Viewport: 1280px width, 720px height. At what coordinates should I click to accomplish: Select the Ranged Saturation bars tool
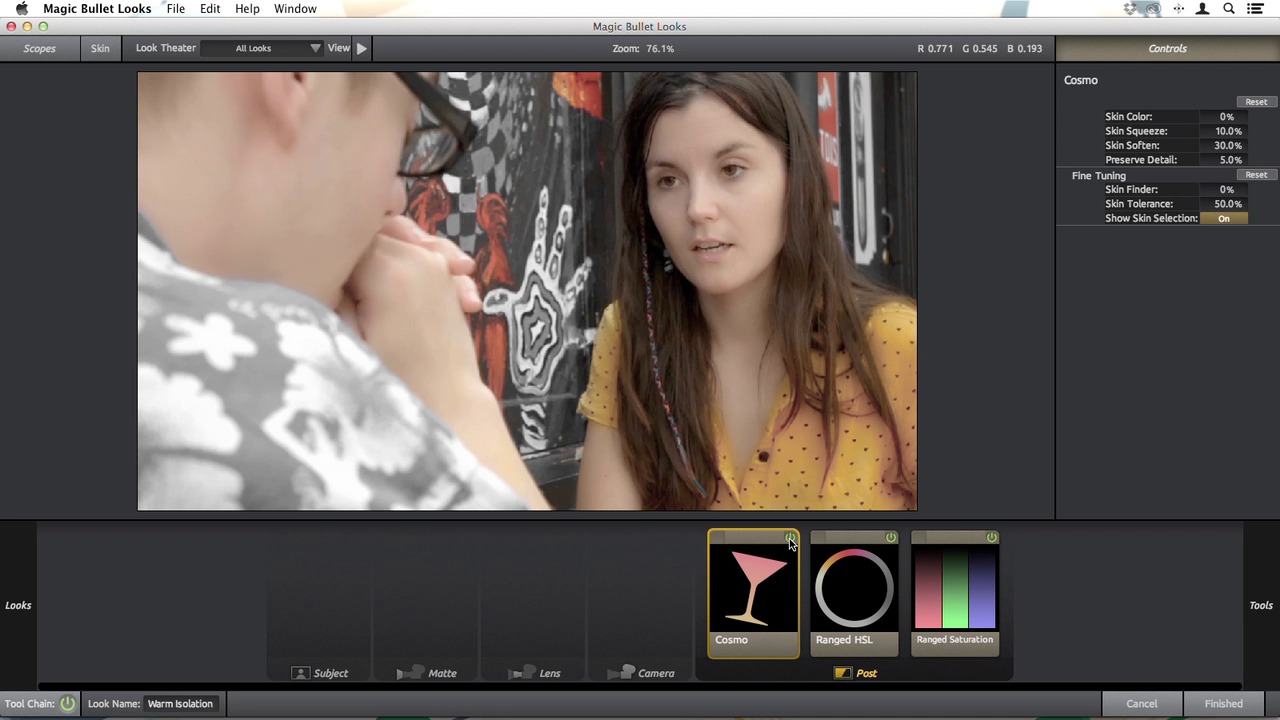955,590
